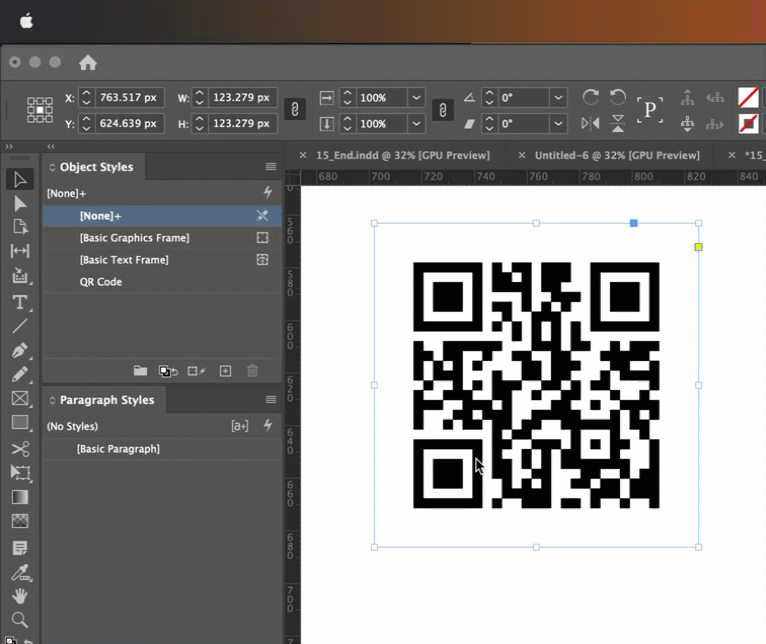
Task: Select the [Basic Text Frame] style
Action: pyautogui.click(x=162, y=260)
